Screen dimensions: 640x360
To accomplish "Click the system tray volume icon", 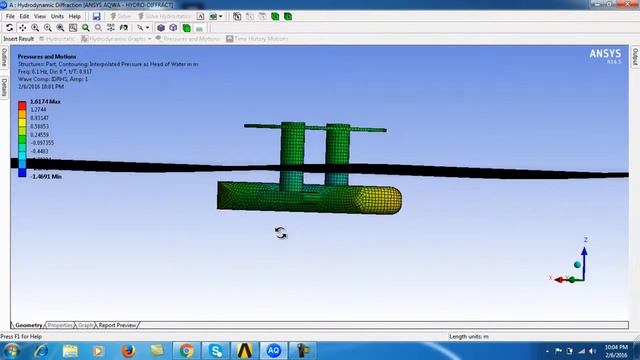I will click(592, 351).
